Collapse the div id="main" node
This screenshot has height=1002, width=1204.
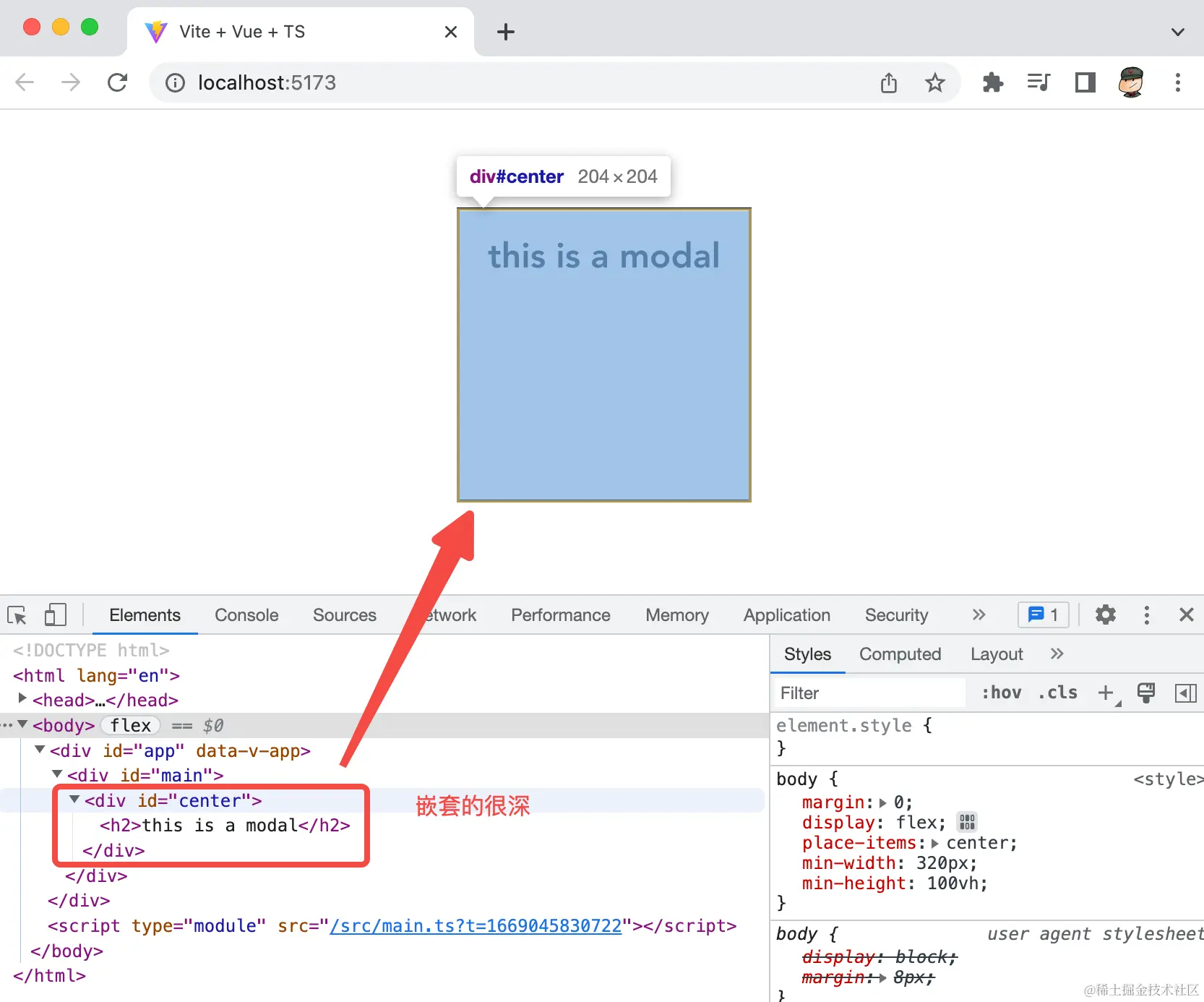pos(57,774)
